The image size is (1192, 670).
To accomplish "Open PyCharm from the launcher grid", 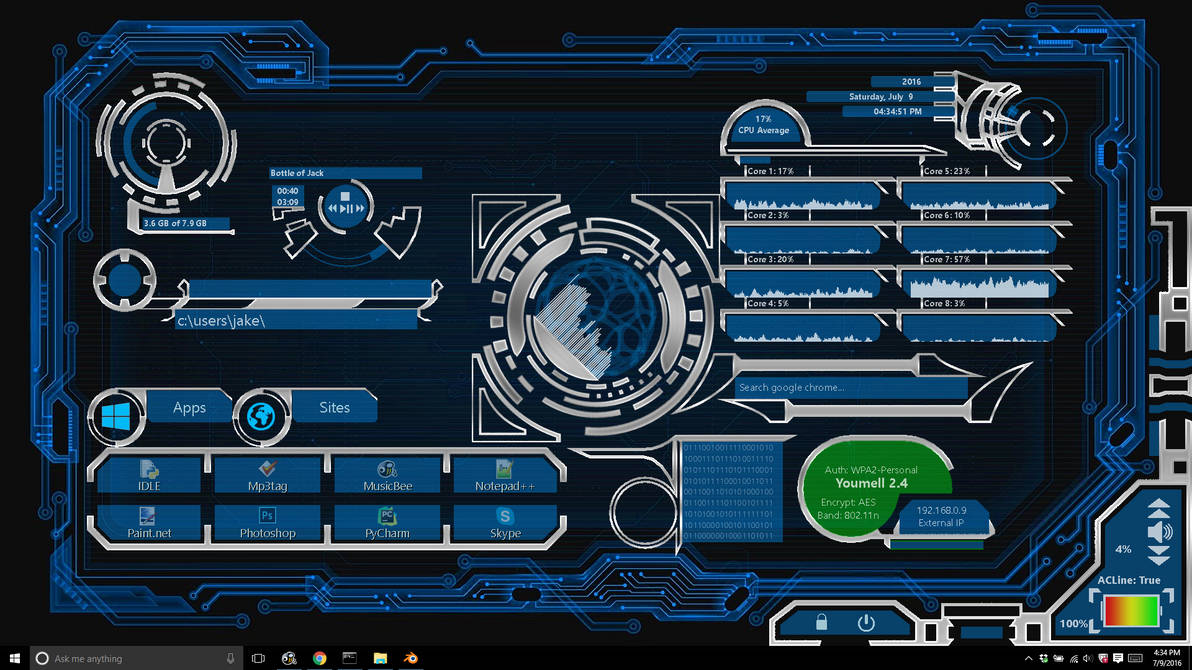I will pyautogui.click(x=387, y=524).
